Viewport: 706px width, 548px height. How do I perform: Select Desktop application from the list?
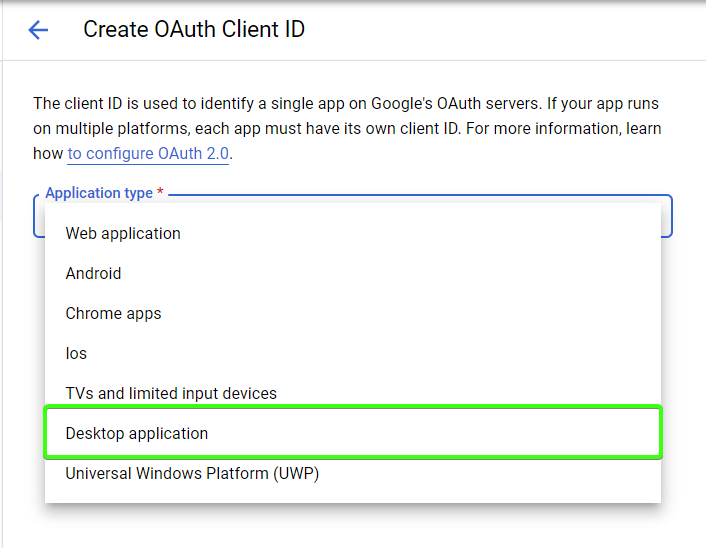(353, 433)
